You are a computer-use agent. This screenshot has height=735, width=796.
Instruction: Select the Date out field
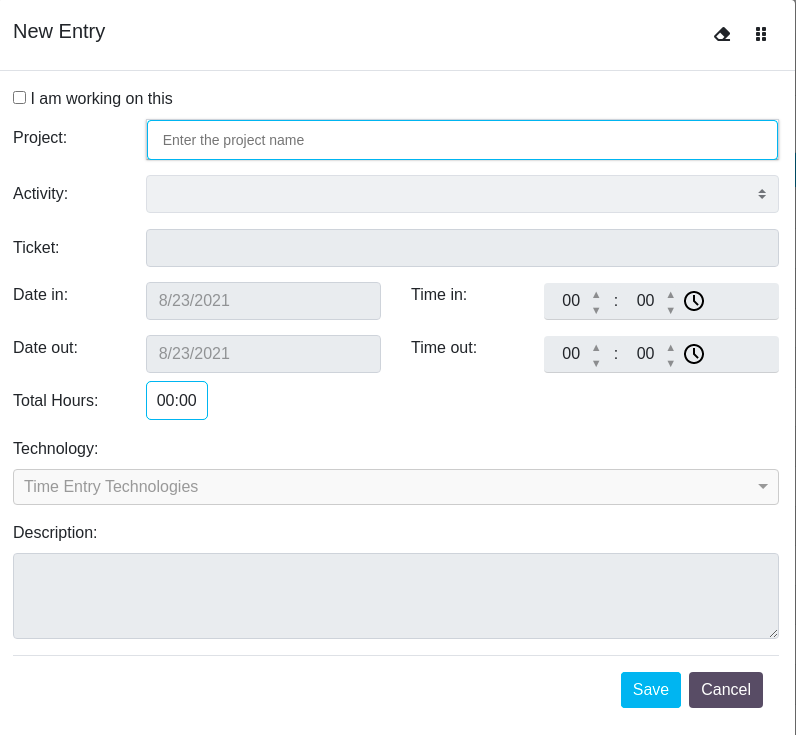(x=263, y=354)
